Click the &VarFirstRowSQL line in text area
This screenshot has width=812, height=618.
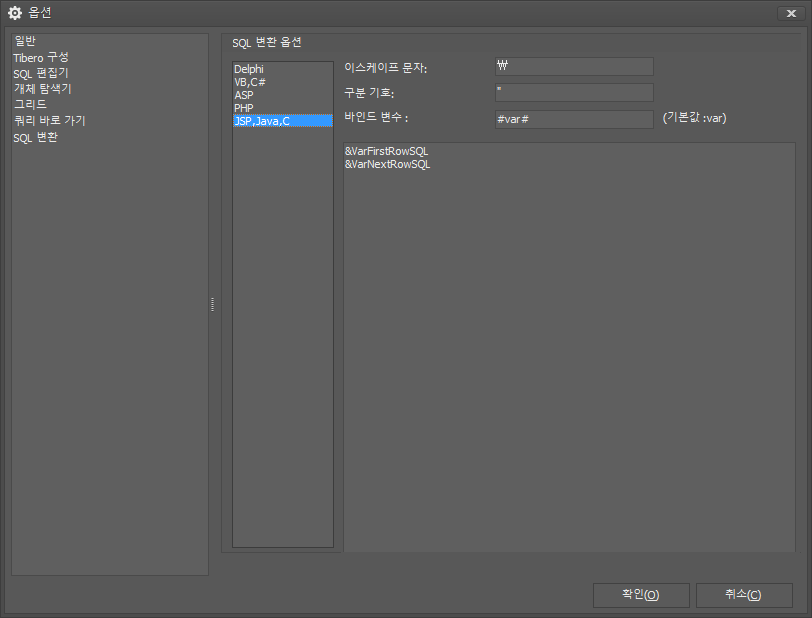coord(386,151)
